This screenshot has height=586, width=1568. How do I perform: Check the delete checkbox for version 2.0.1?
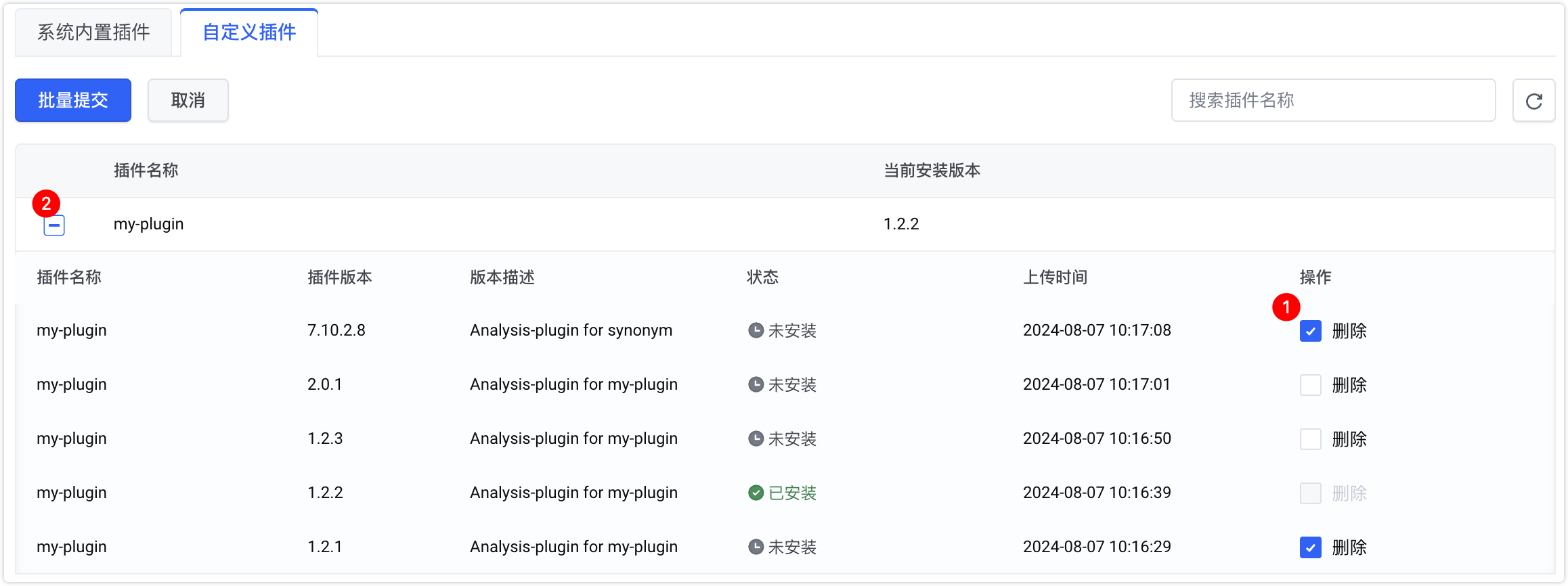[1311, 385]
